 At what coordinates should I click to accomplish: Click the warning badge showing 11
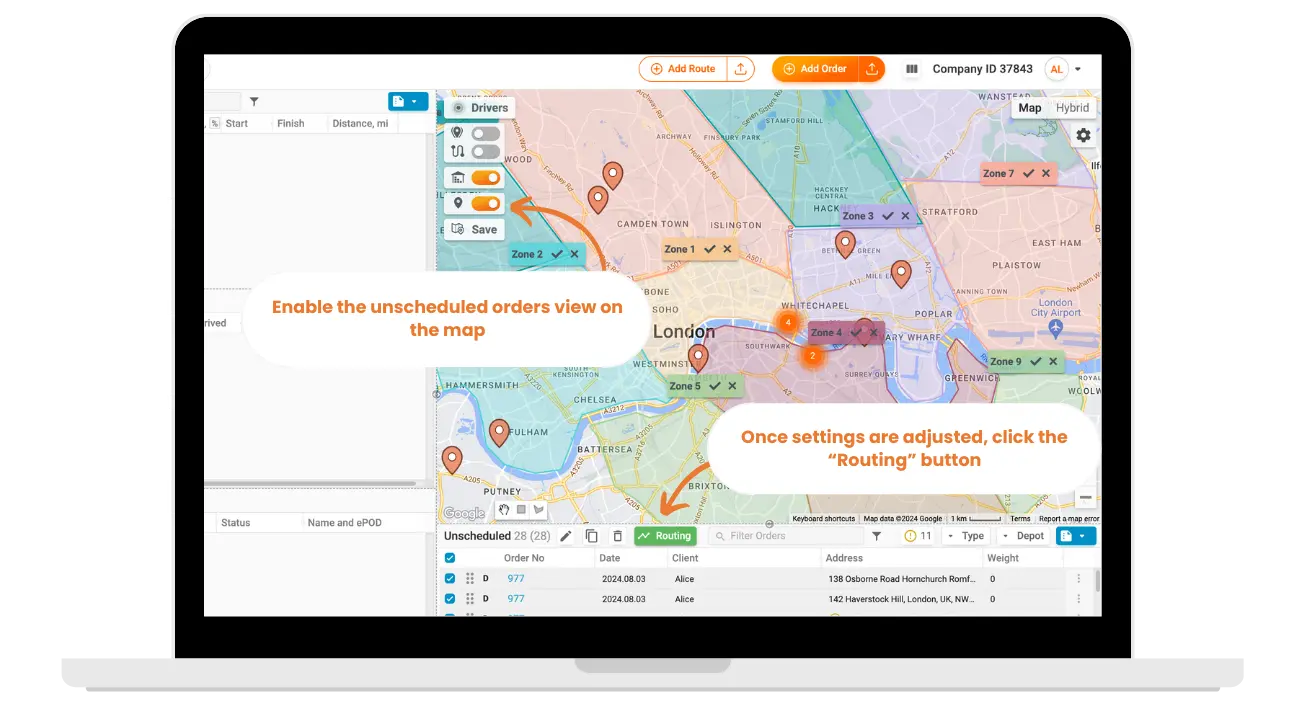click(x=918, y=536)
